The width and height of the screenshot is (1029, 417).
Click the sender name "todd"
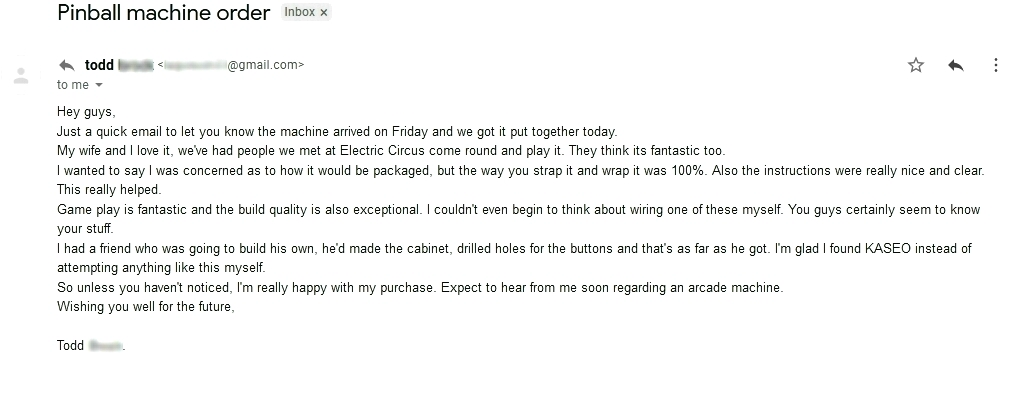[99, 65]
